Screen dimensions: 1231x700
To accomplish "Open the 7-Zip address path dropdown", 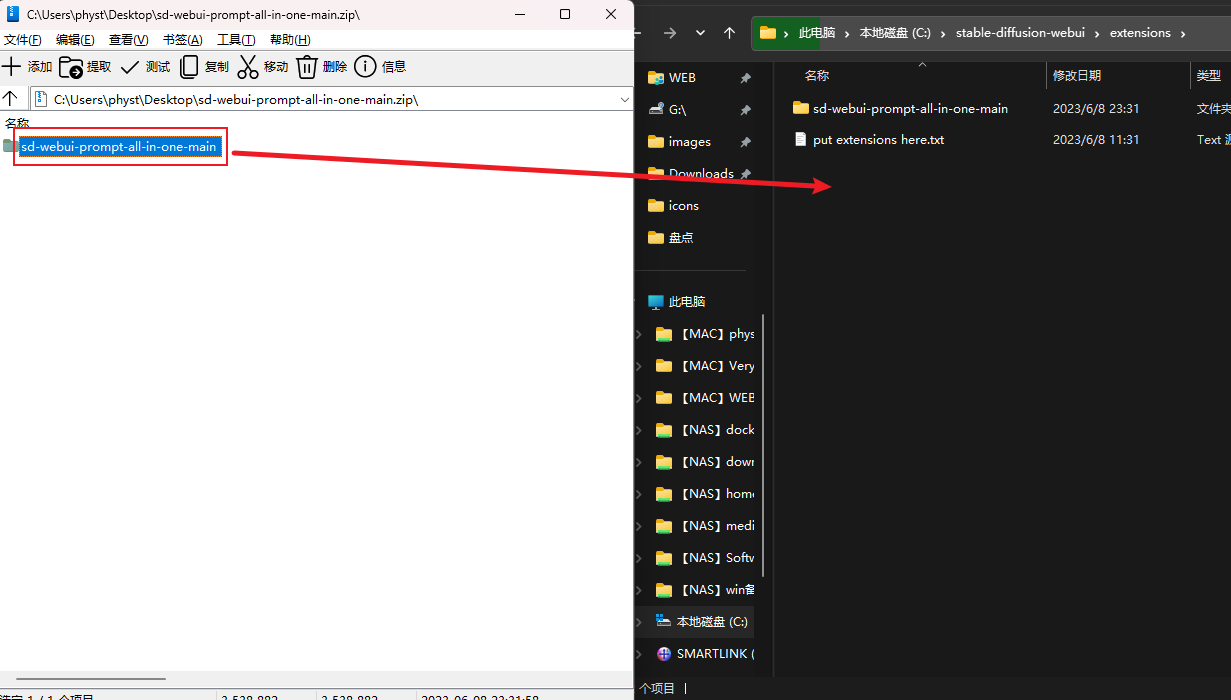I will (x=625, y=99).
